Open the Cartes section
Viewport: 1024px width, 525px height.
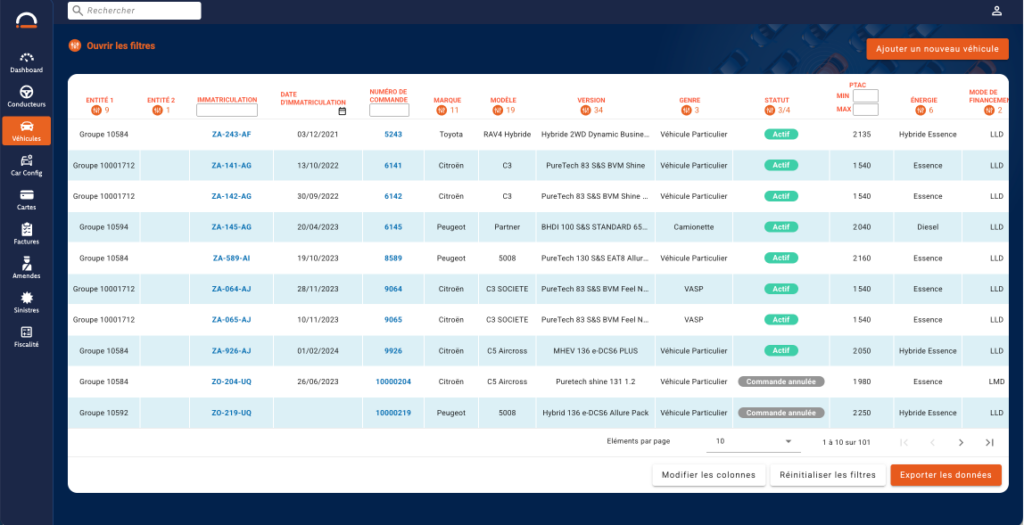coord(26,199)
